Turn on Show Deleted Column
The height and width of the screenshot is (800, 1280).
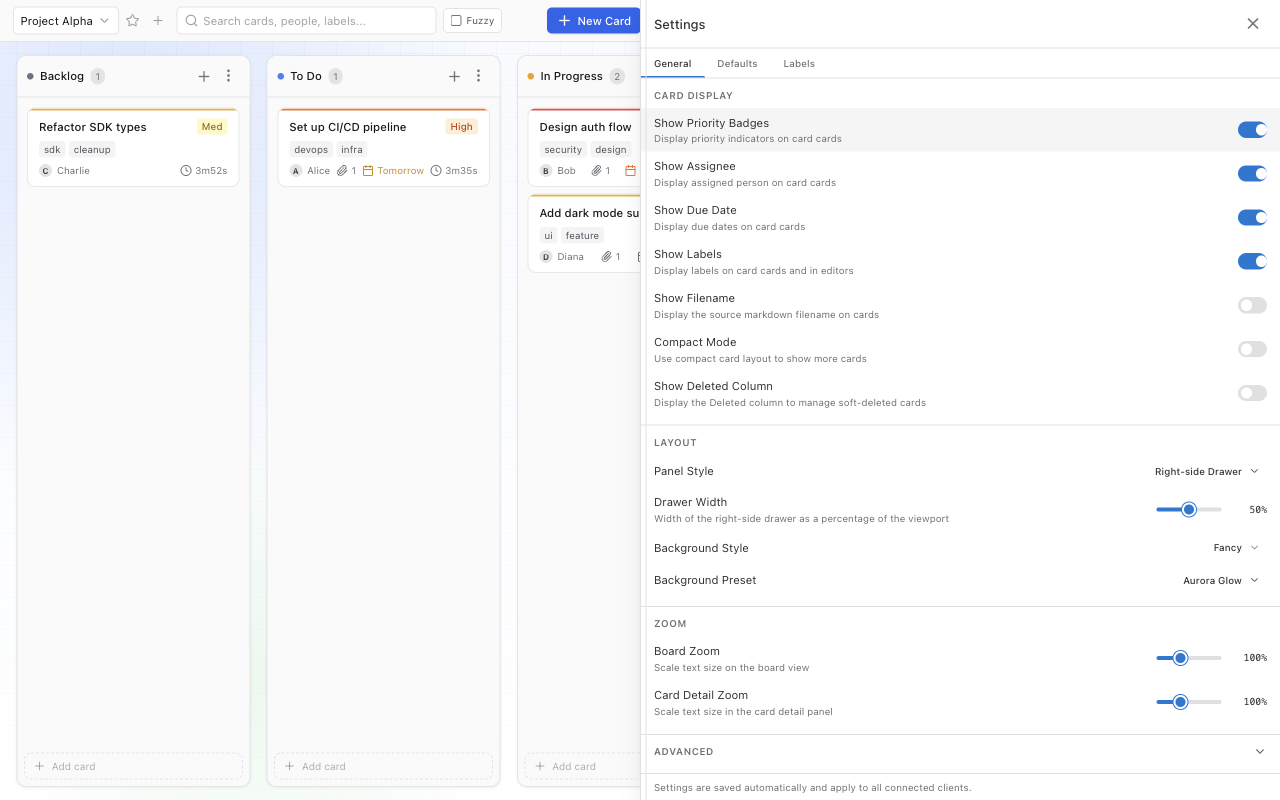[1252, 393]
